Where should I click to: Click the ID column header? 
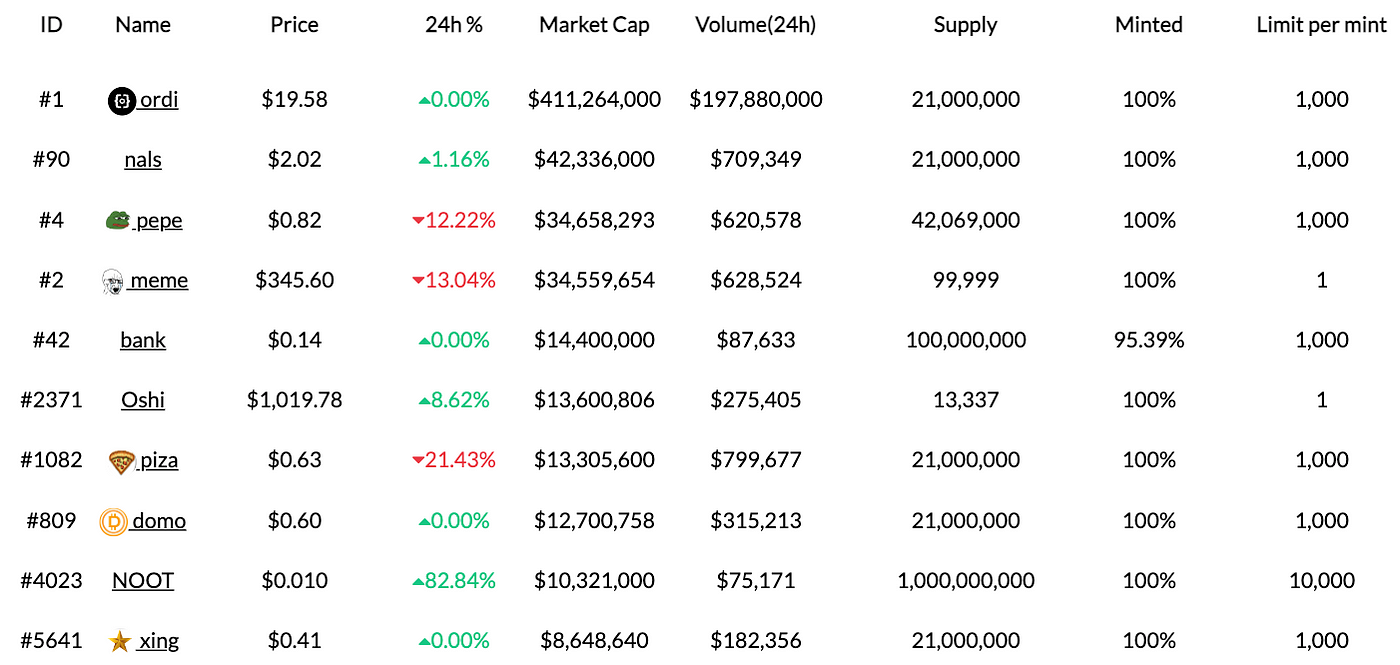tap(51, 25)
